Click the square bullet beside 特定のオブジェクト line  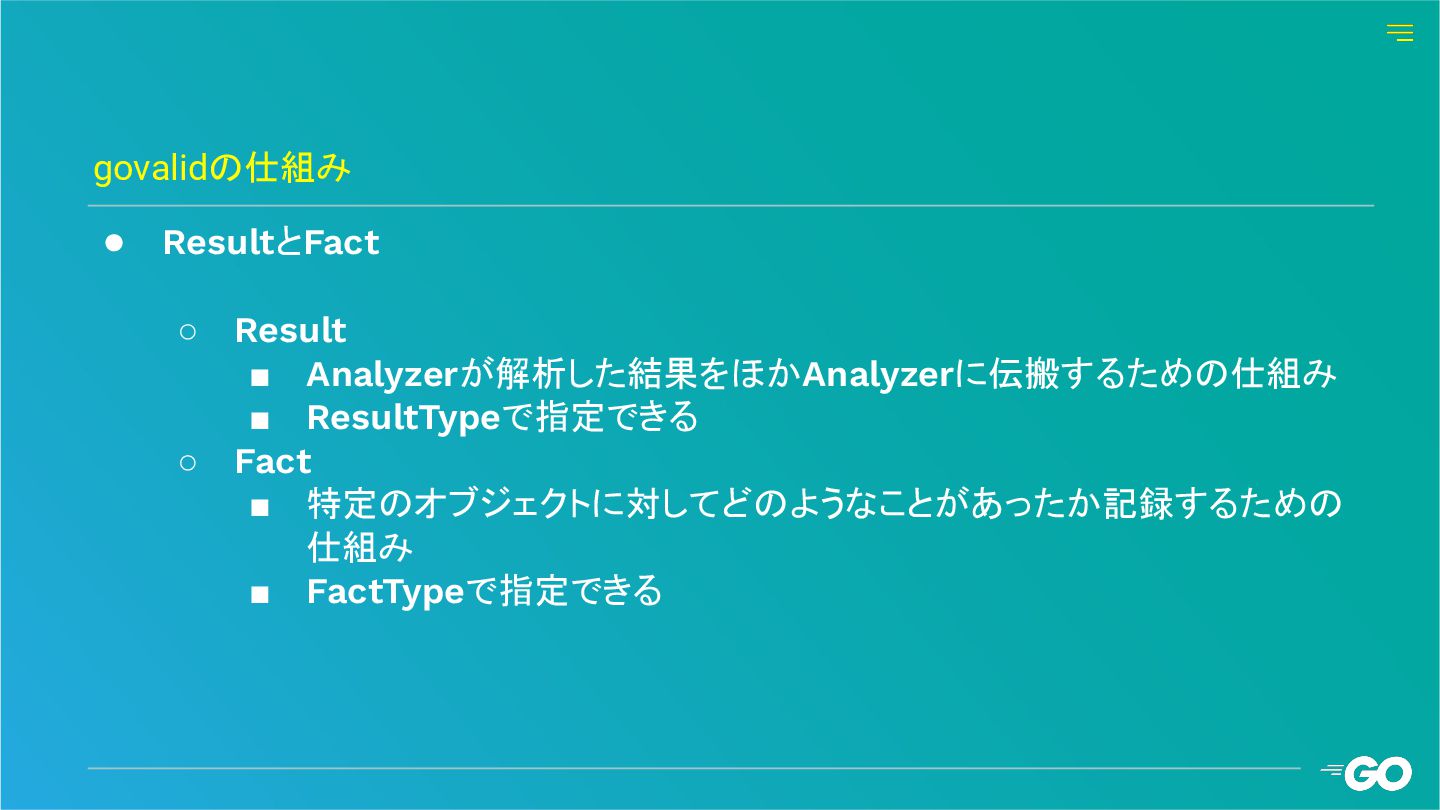click(x=260, y=507)
